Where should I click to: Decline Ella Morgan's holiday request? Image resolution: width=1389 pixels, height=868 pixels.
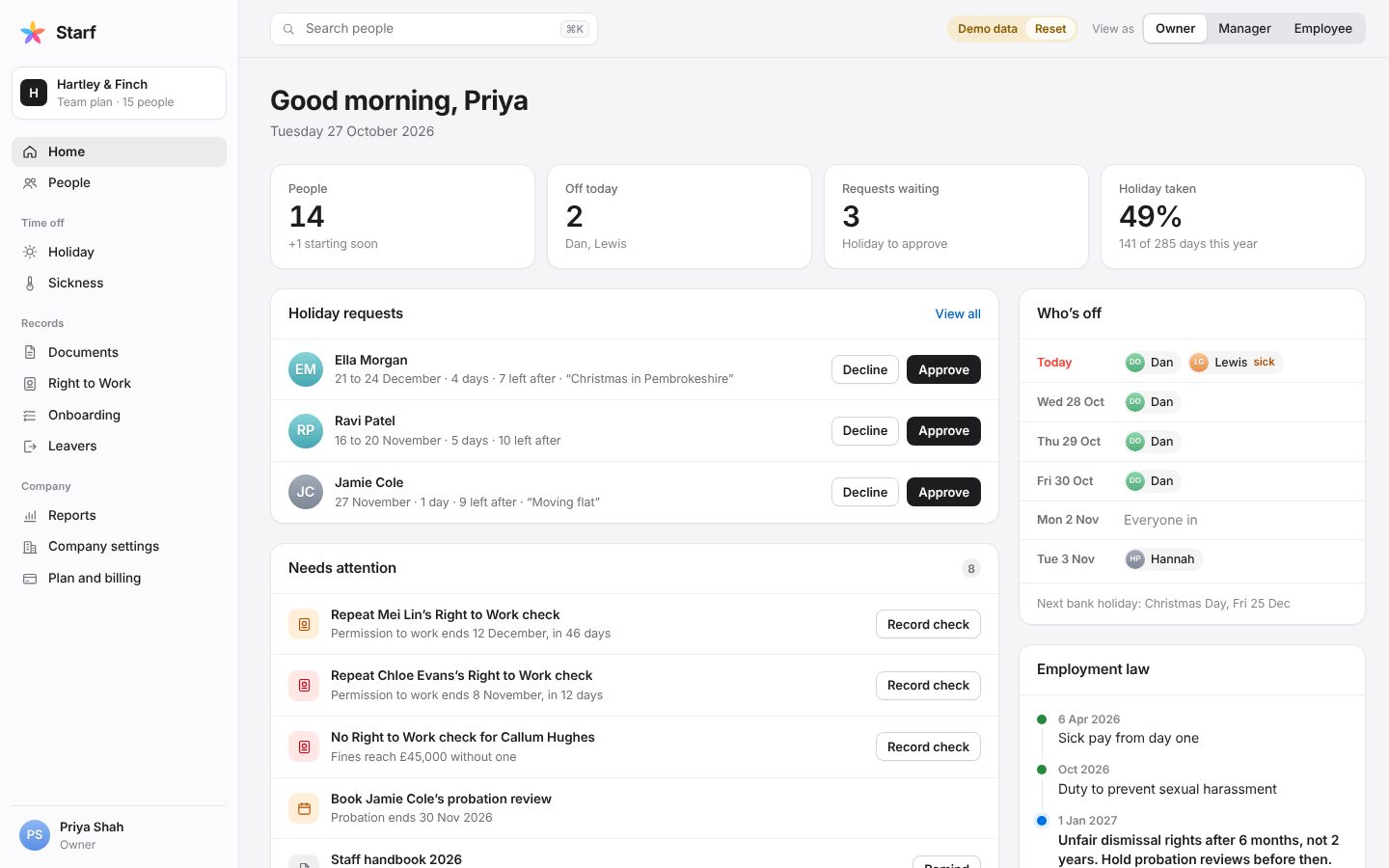click(x=865, y=369)
